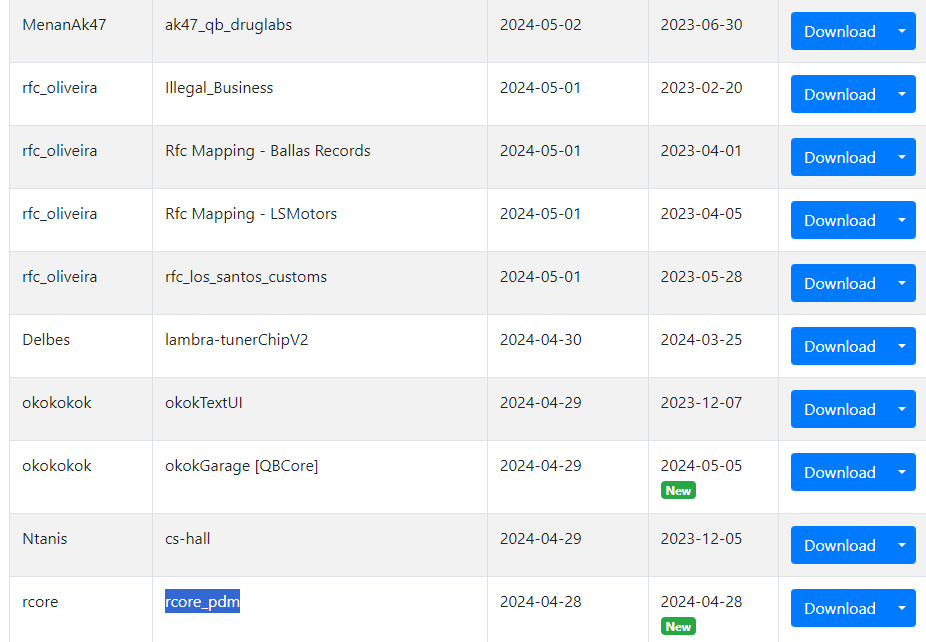Expand caret next to rfc_los_santos_customs Download
The image size is (926, 642).
(902, 283)
